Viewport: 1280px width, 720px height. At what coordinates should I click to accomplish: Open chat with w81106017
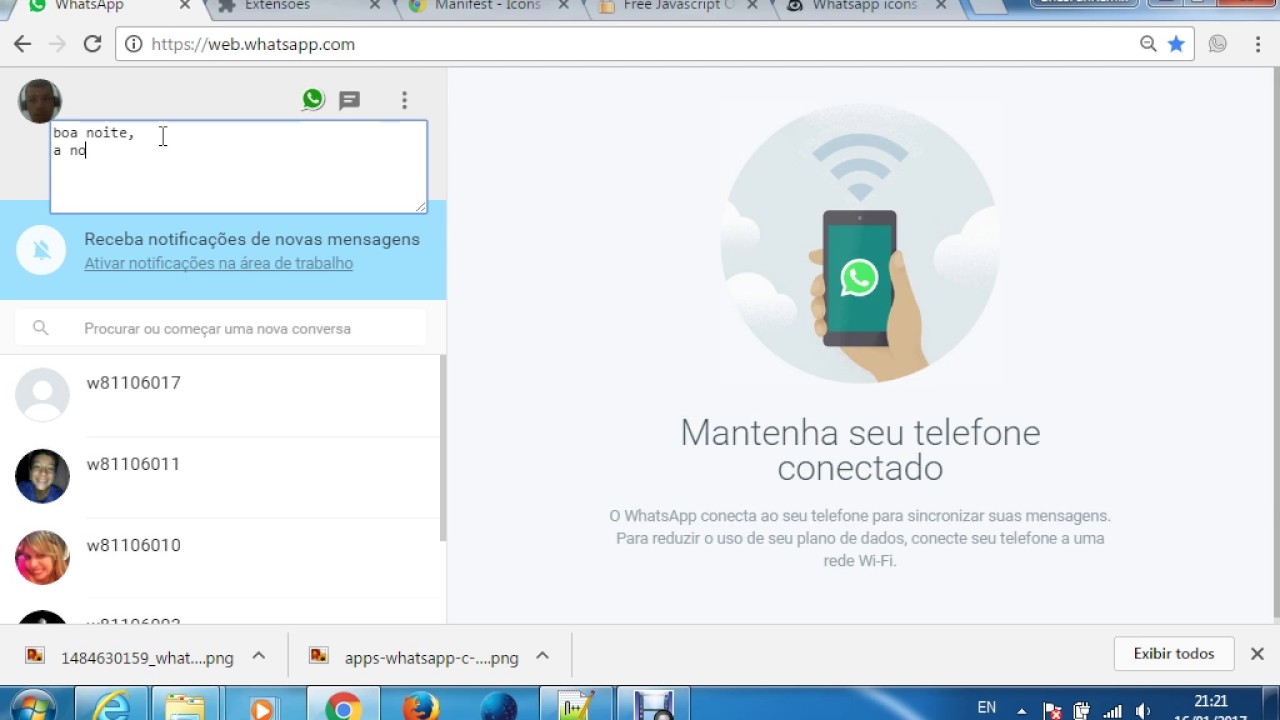tap(220, 395)
